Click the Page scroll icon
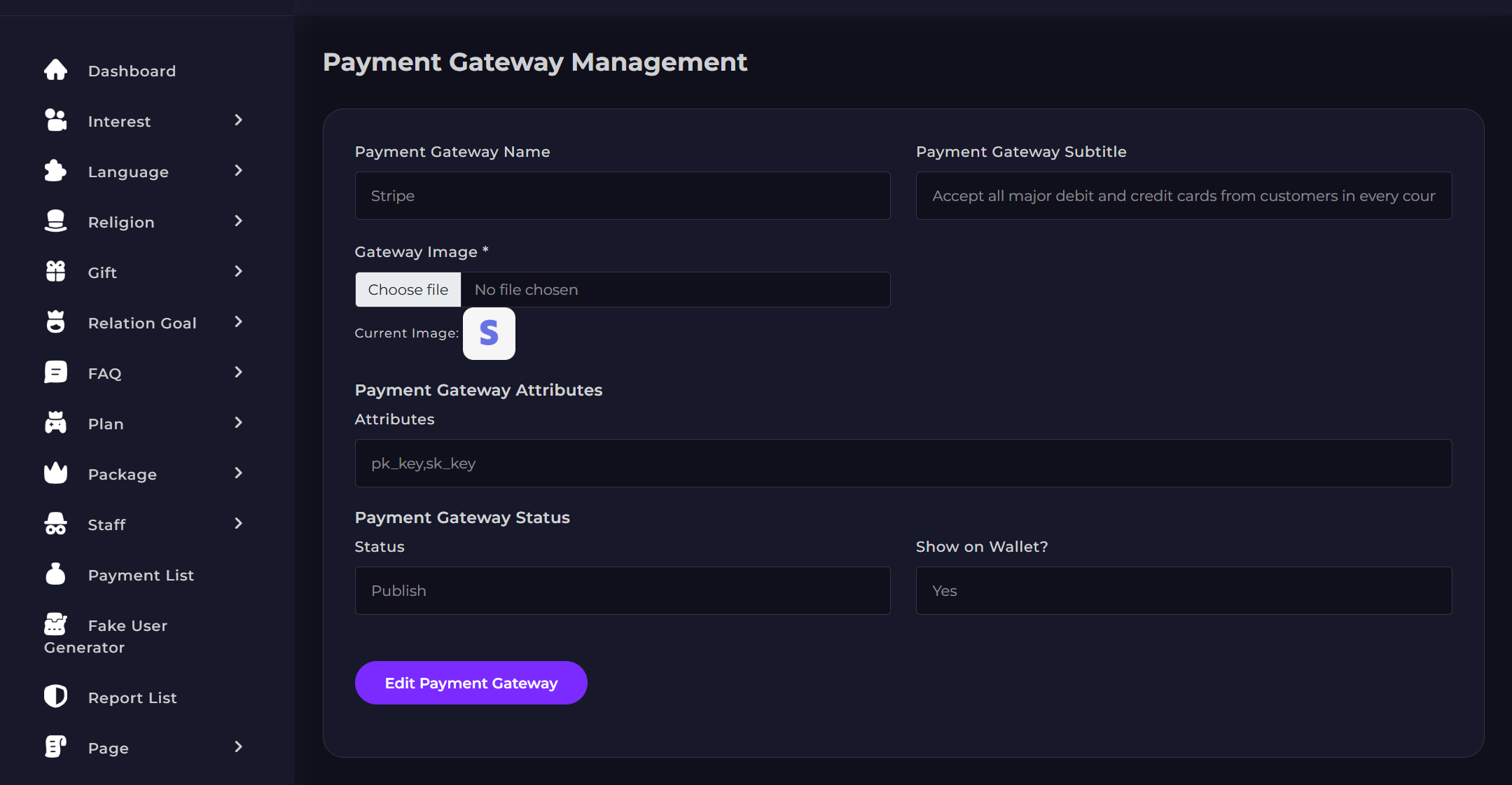The height and width of the screenshot is (785, 1512). pos(55,747)
